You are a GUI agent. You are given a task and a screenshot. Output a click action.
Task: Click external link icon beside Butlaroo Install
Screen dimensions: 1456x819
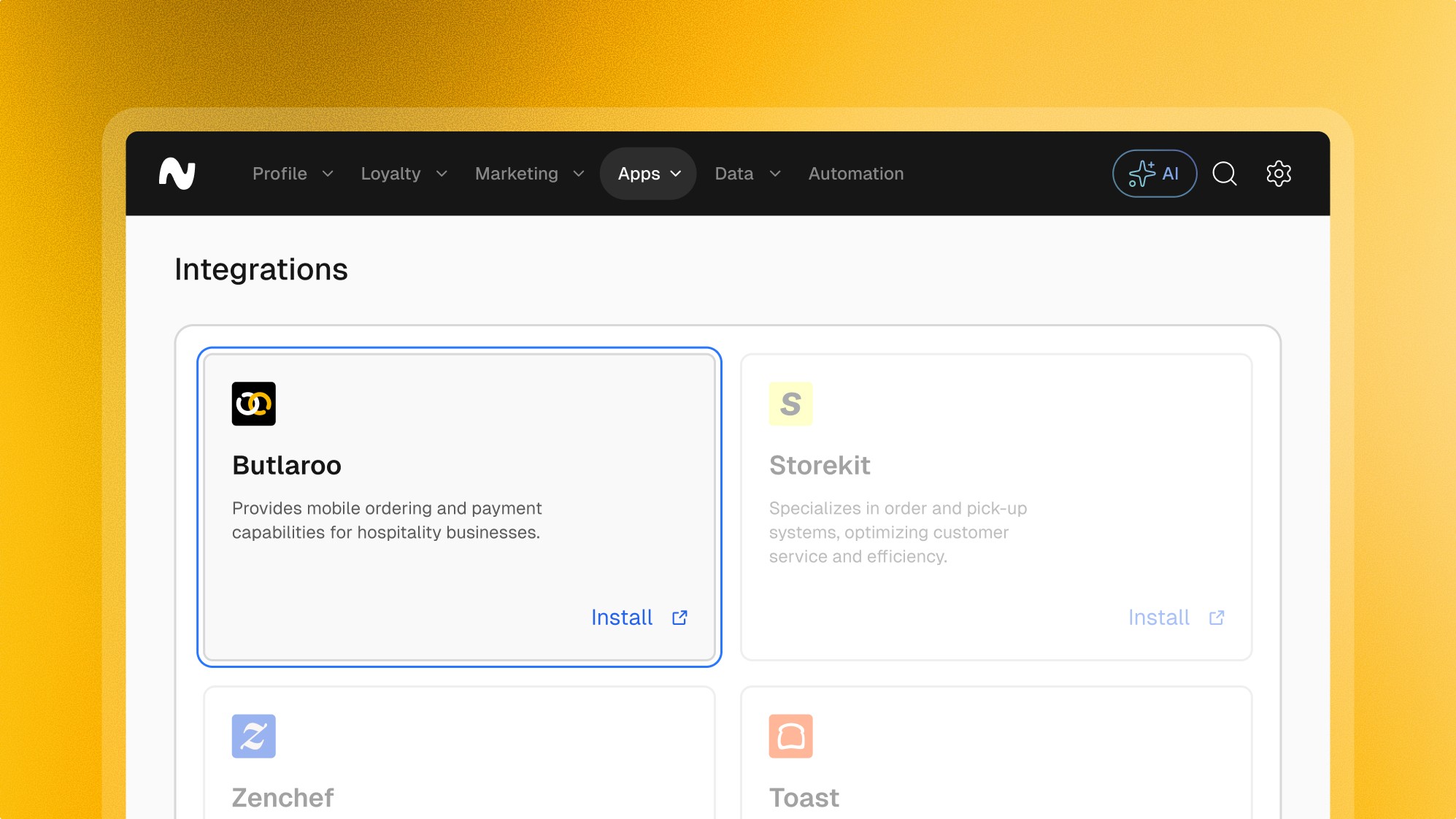point(679,618)
